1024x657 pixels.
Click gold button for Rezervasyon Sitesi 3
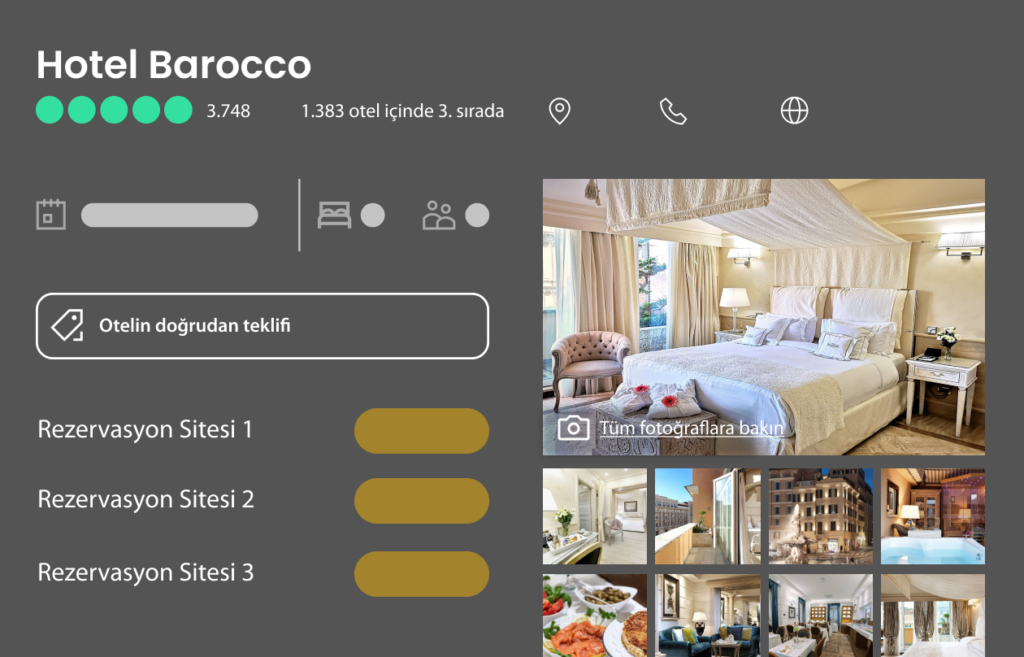(x=421, y=574)
